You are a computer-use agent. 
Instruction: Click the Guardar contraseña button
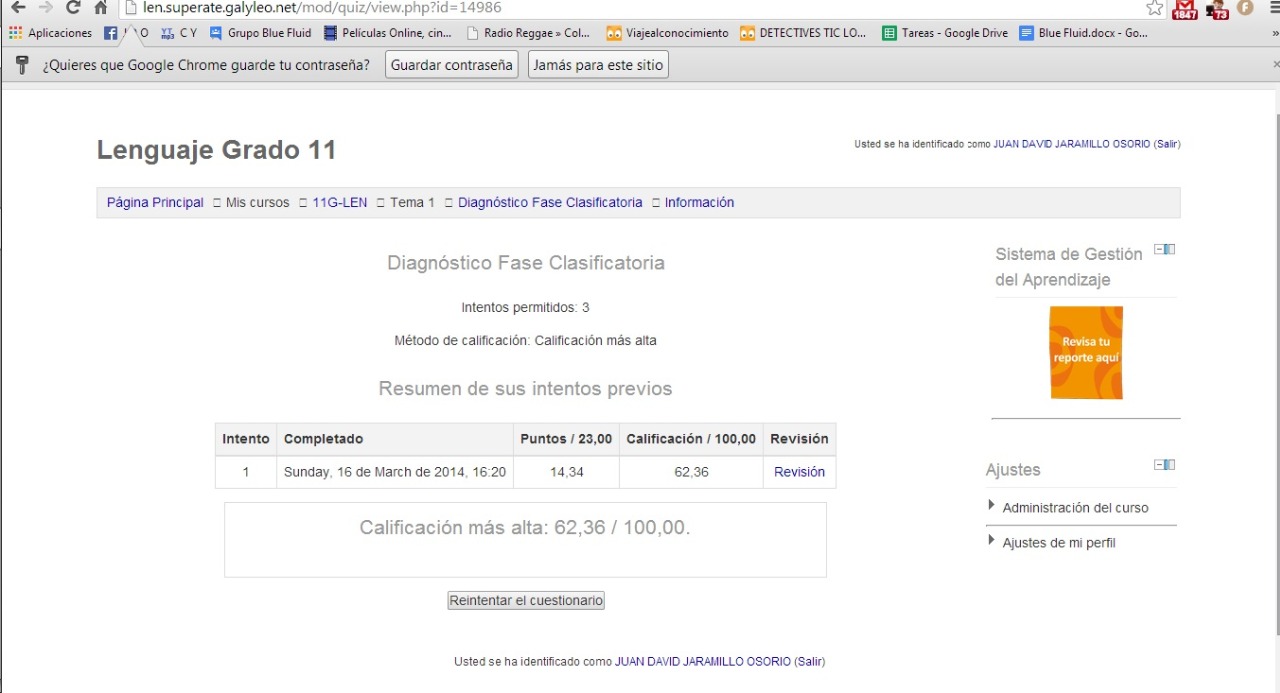click(451, 65)
